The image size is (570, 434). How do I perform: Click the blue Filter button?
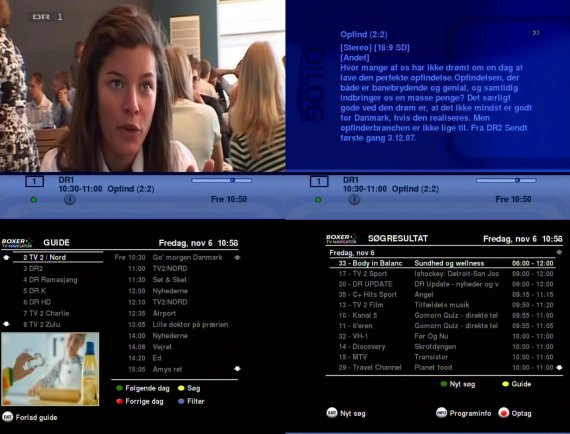191,401
